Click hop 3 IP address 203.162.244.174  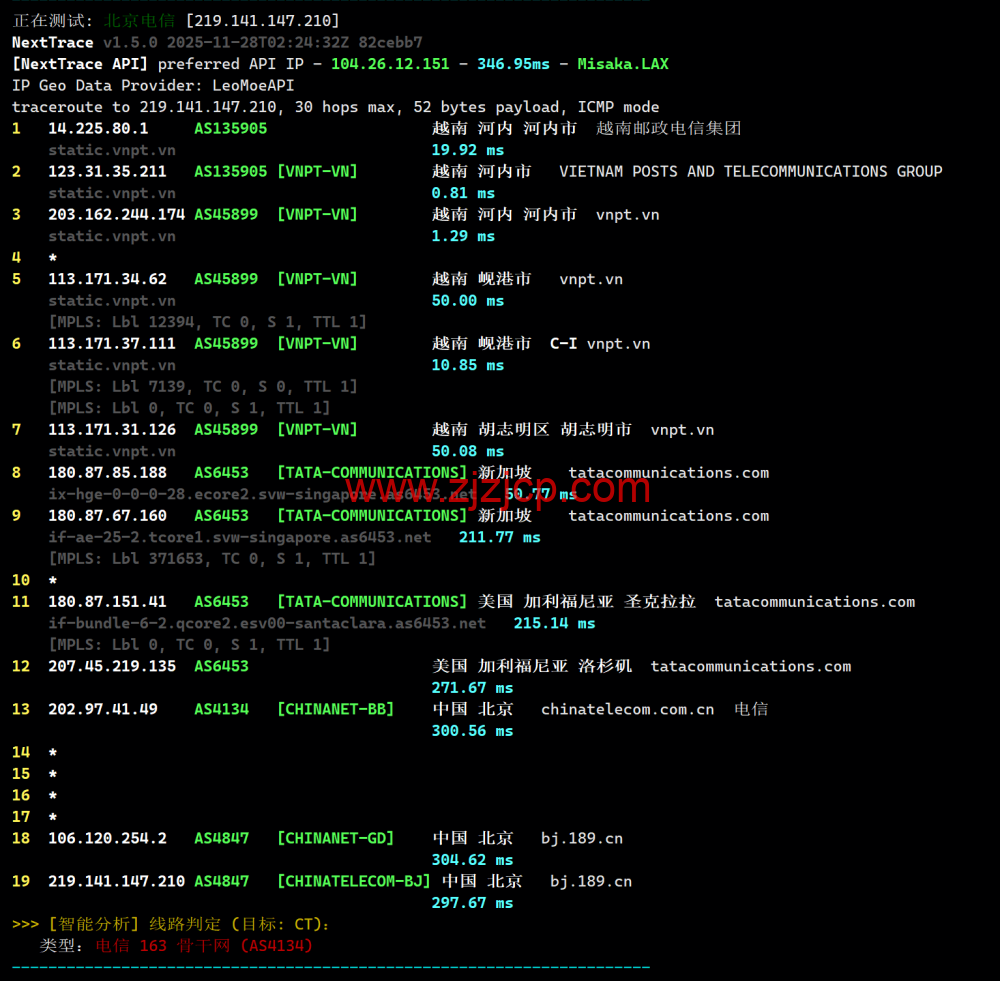(116, 214)
